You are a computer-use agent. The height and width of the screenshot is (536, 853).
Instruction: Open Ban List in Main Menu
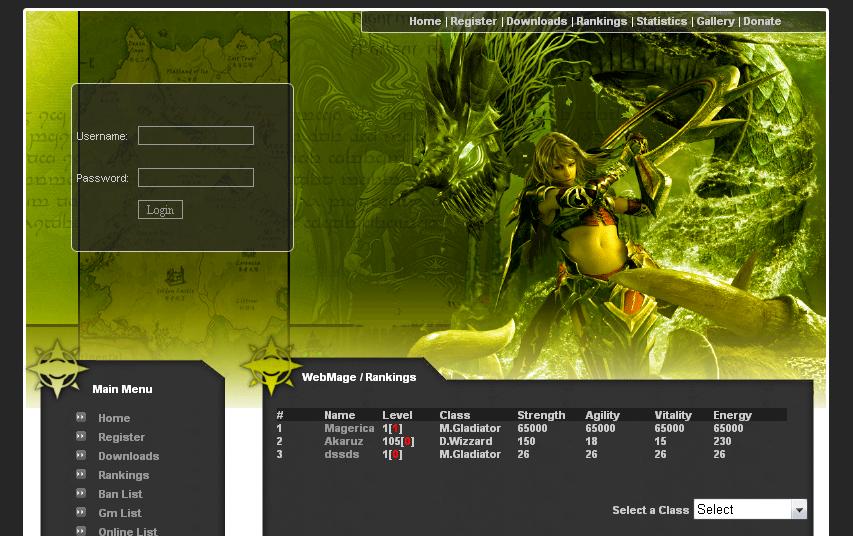coord(120,494)
